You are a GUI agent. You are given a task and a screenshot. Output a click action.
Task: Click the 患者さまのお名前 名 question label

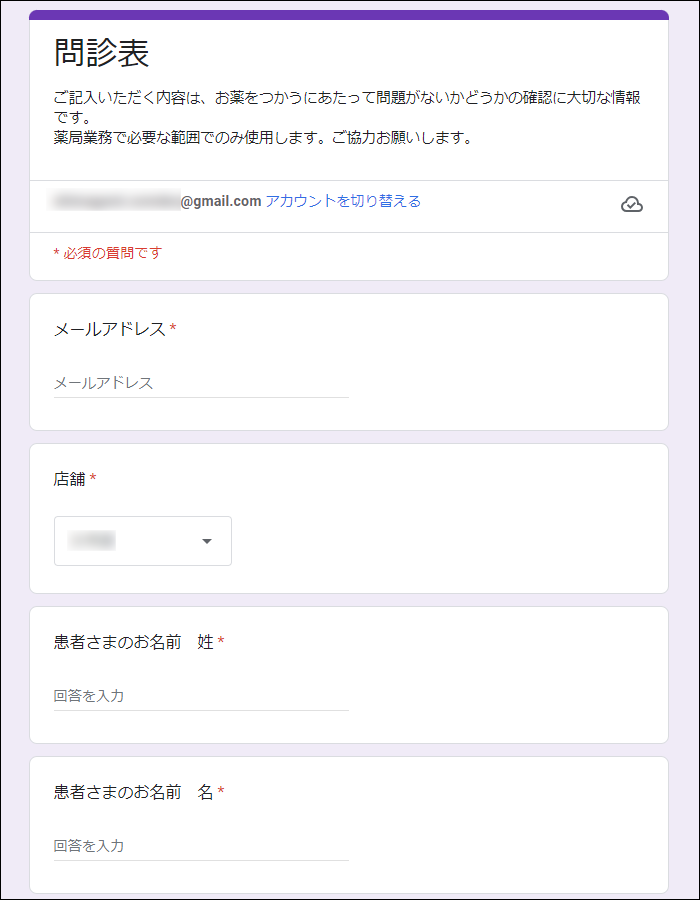[x=133, y=792]
